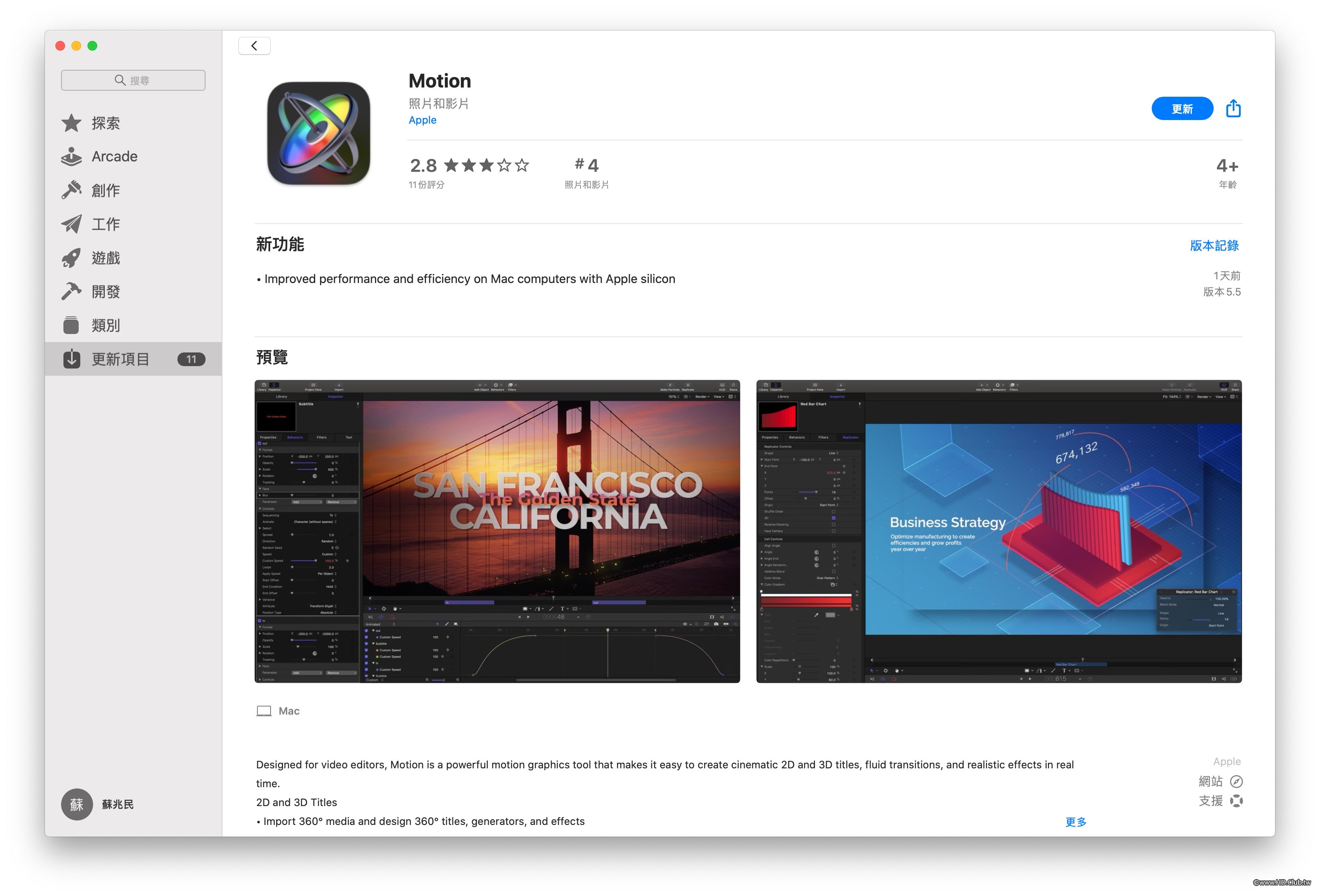
Task: Click the 支援 lifebuoy icon
Action: (x=1236, y=801)
